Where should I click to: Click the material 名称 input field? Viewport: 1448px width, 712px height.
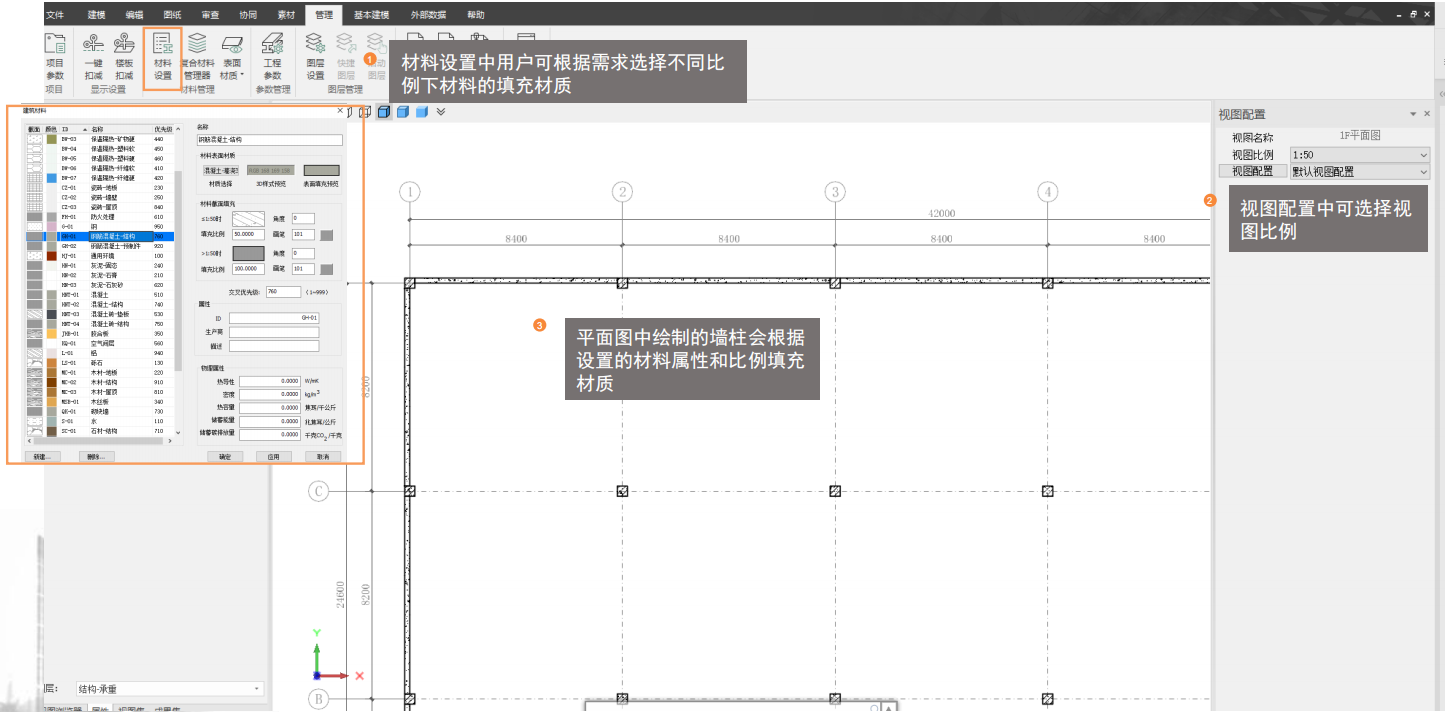270,140
